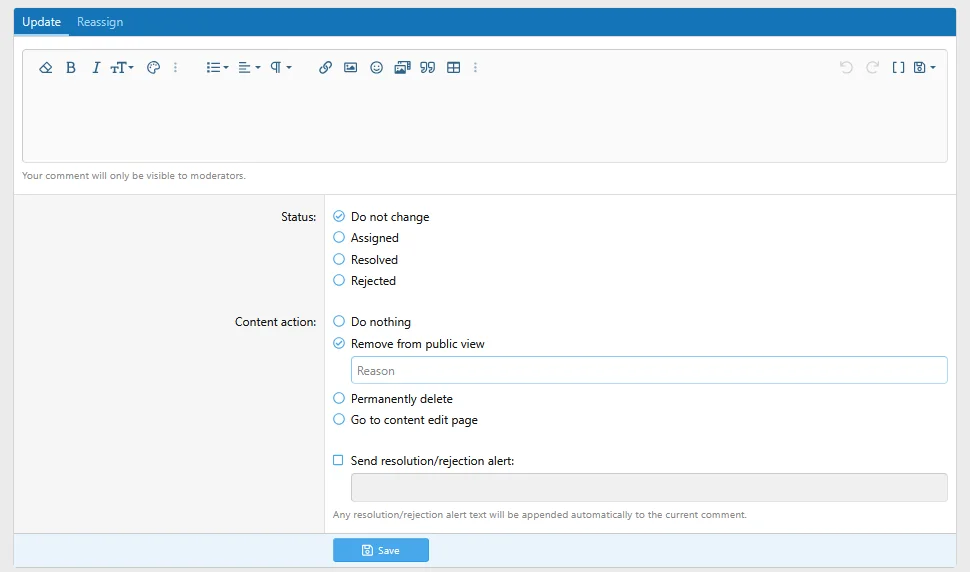
Task: Toggle bold text formatting
Action: click(x=71, y=68)
